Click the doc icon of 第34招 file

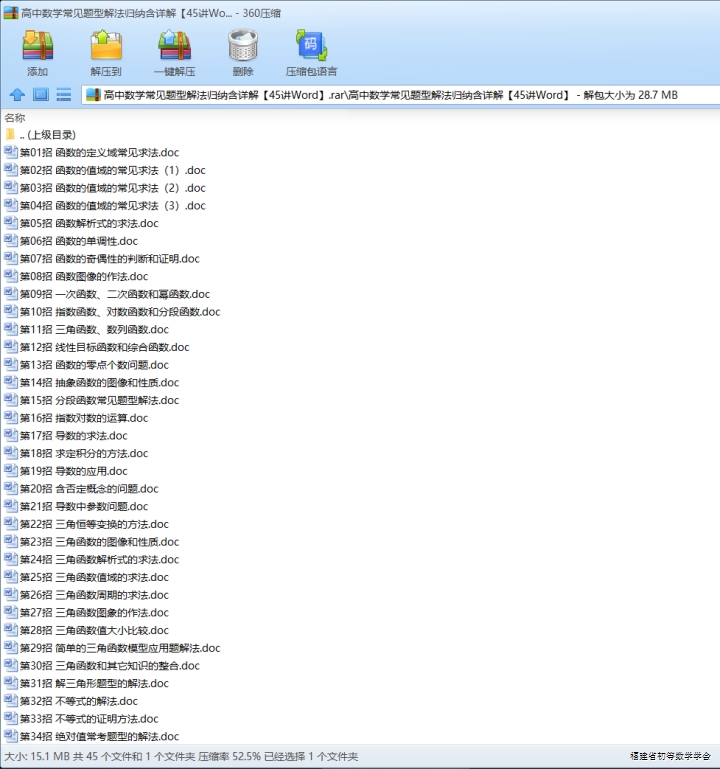click(x=11, y=736)
